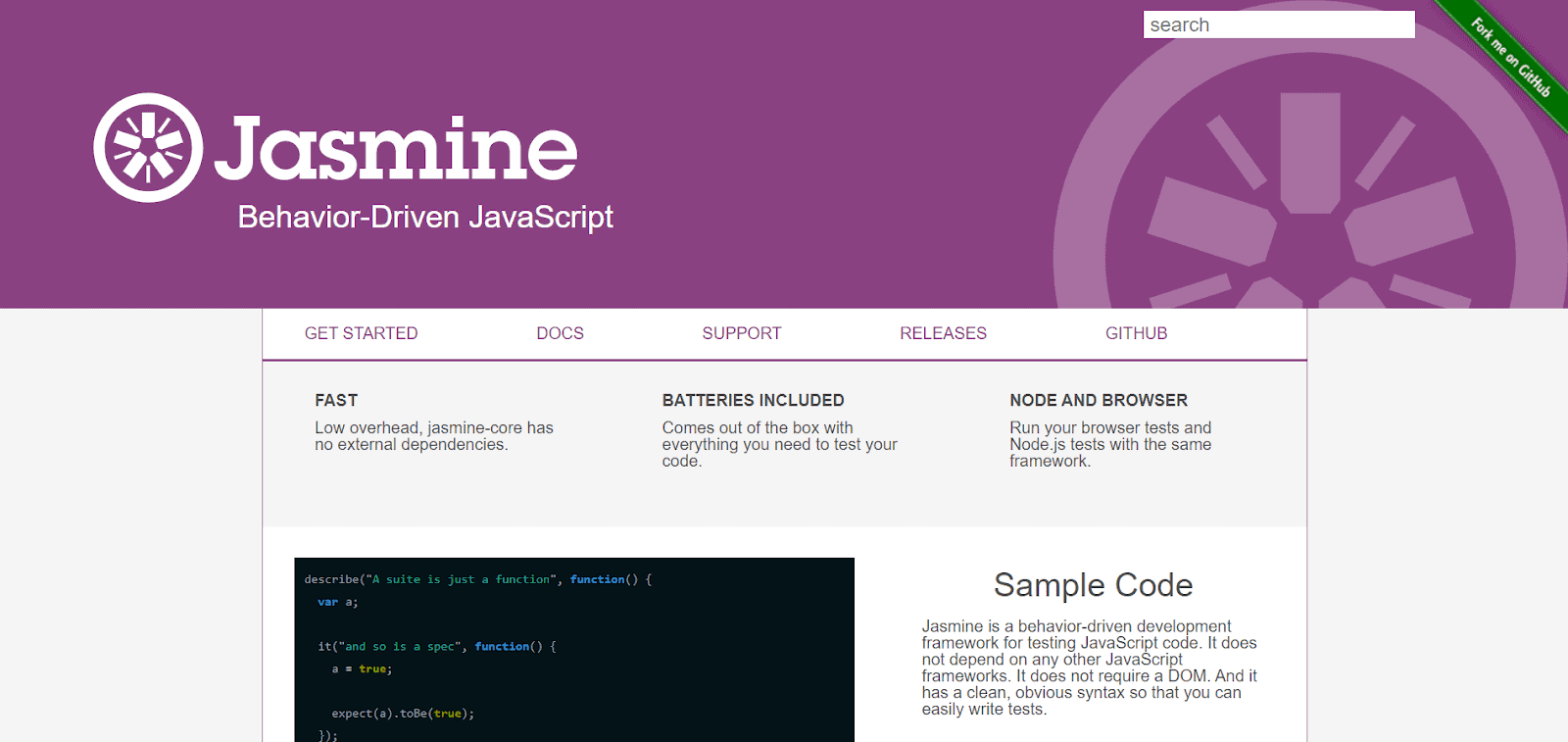Click the circular Jasmine flower logo

pos(148,148)
